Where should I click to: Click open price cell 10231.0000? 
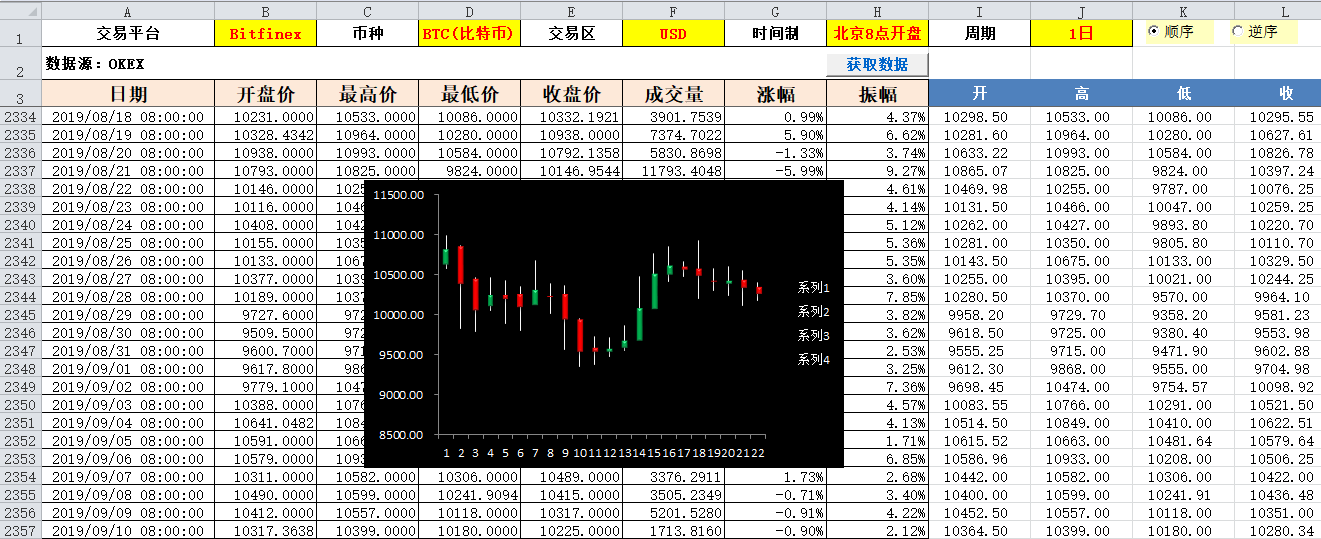(265, 117)
